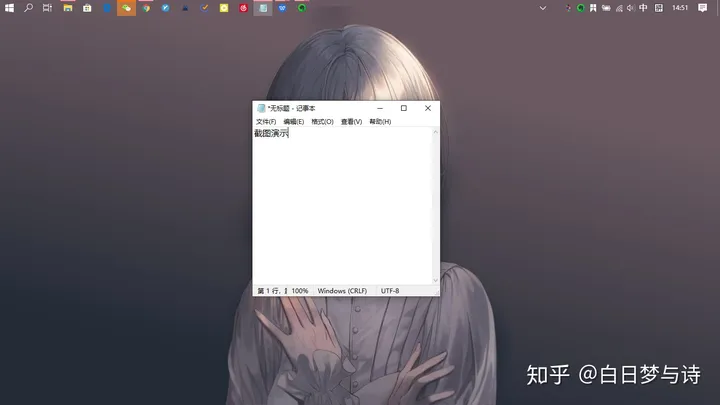Open Task View in the taskbar
Viewport: 720px width, 405px height.
47,8
